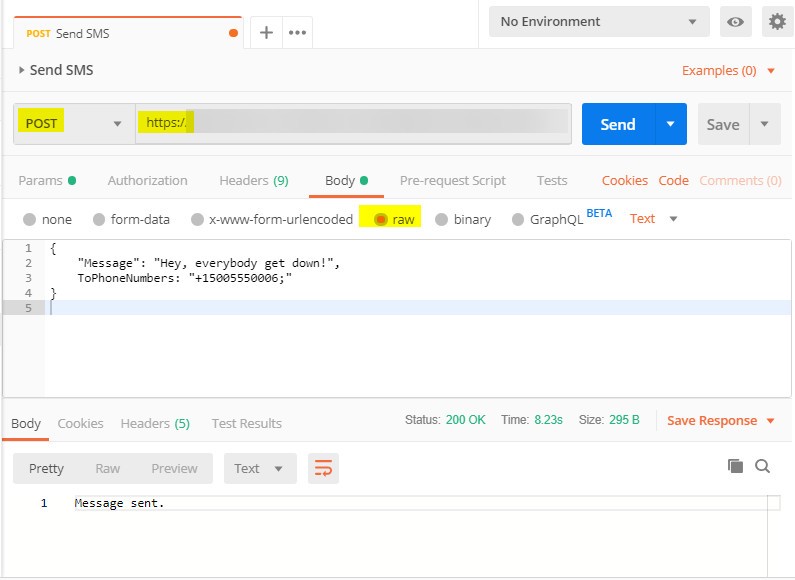
Task: Place cursor on empty editor line 5
Action: pyautogui.click(x=419, y=308)
